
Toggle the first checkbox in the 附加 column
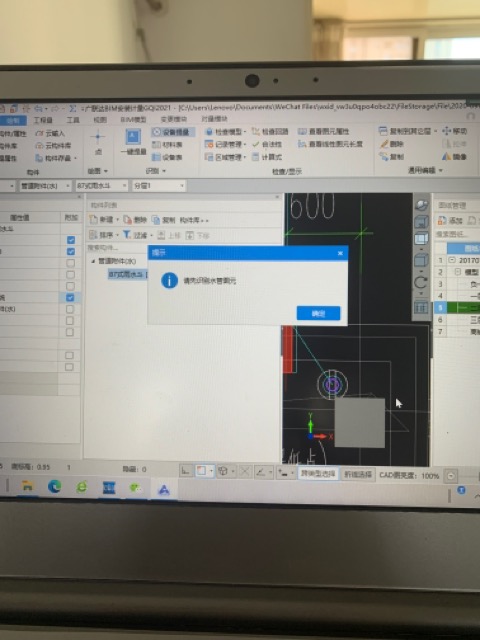pyautogui.click(x=70, y=240)
